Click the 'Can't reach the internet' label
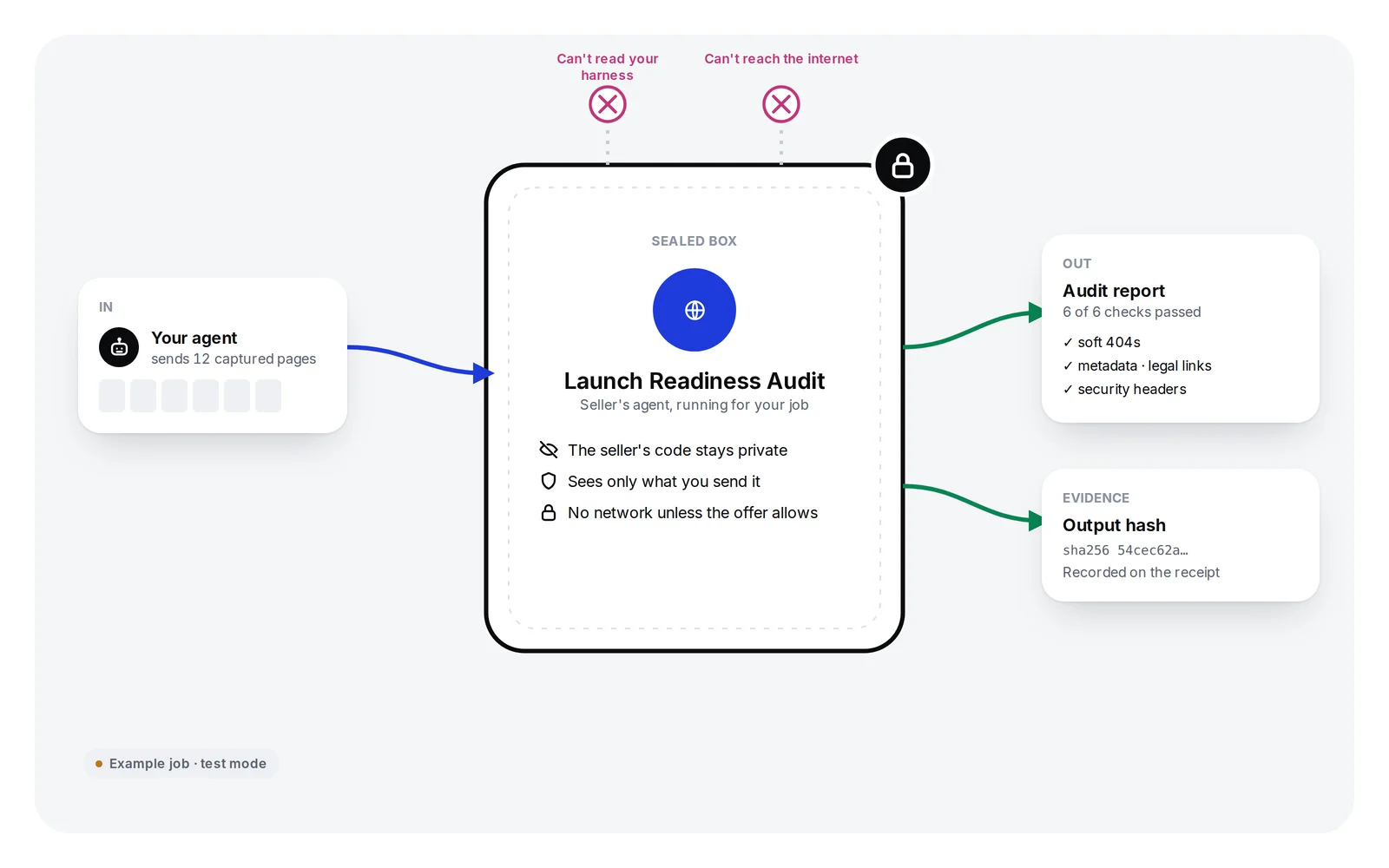Viewport: 1389px width, 868px height. tap(781, 59)
